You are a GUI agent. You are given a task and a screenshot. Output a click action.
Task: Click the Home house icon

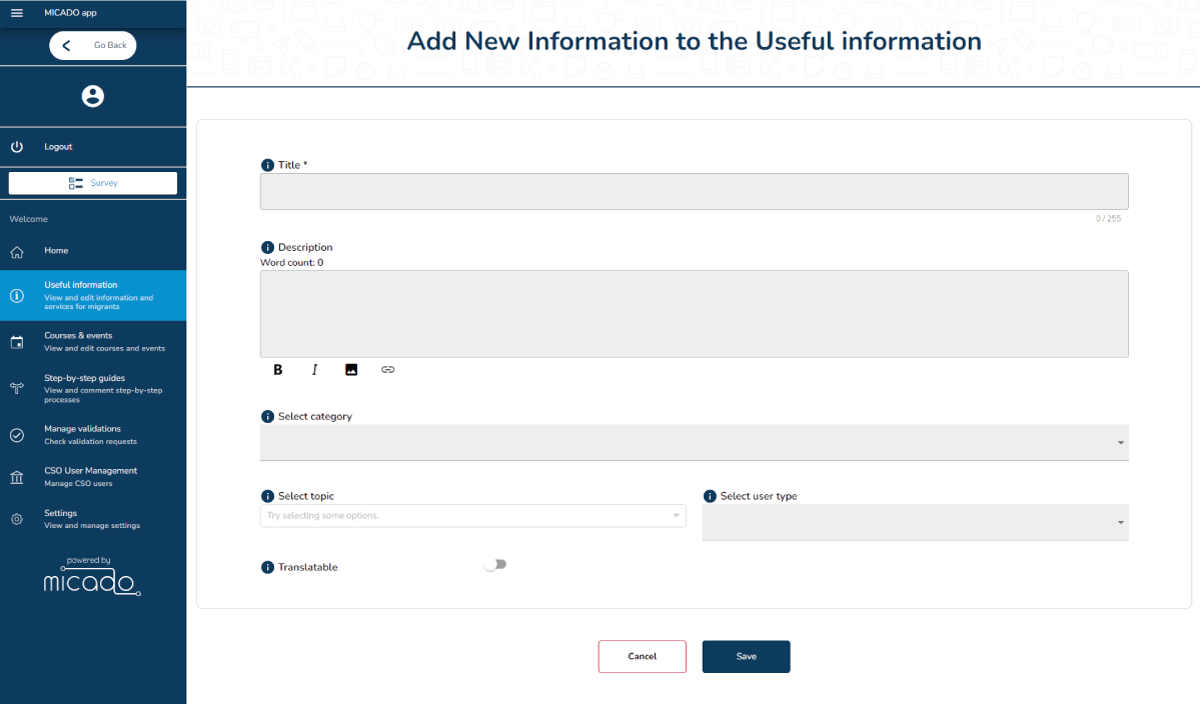[x=16, y=251]
